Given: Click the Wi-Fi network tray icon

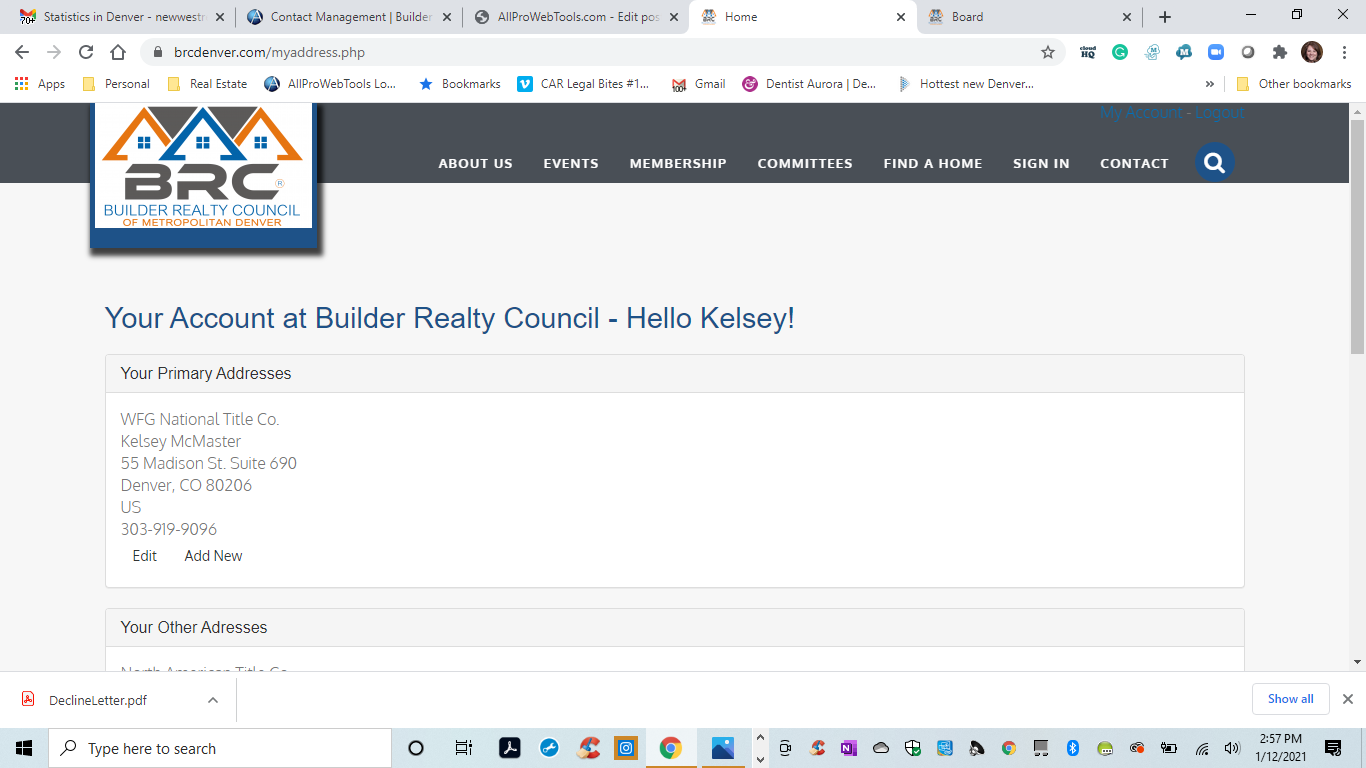Looking at the screenshot, I should pos(1202,748).
